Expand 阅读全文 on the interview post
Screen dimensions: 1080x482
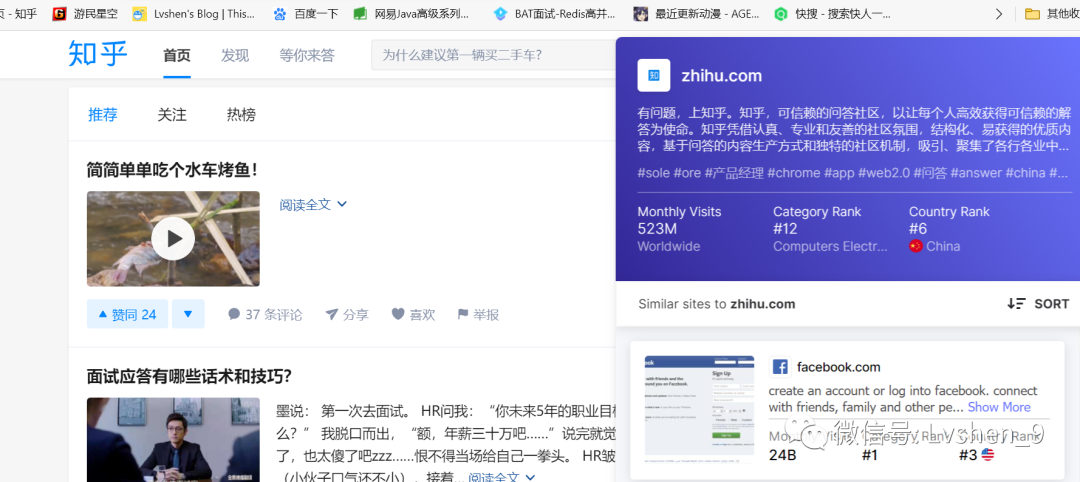pos(502,477)
